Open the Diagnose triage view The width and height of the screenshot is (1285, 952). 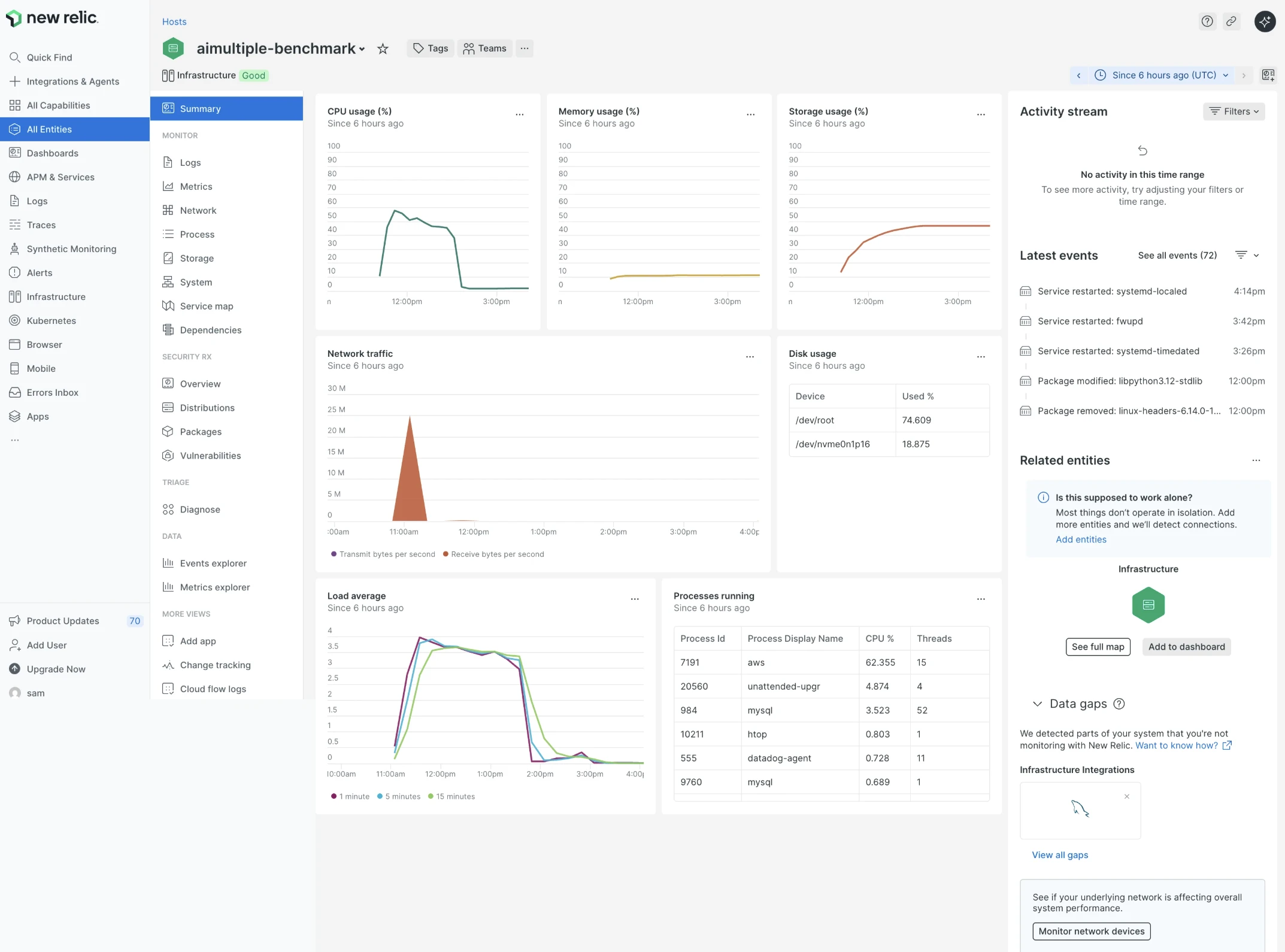(226, 510)
